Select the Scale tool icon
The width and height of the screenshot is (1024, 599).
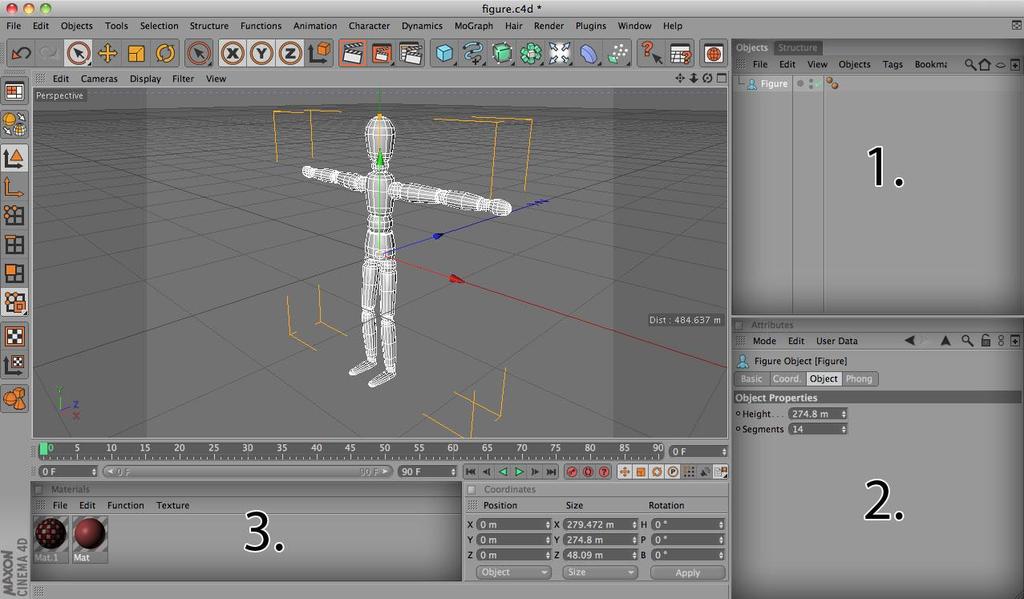(136, 53)
